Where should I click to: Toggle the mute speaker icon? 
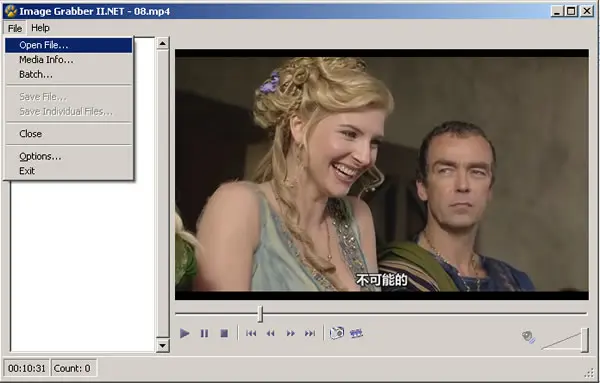(x=528, y=337)
